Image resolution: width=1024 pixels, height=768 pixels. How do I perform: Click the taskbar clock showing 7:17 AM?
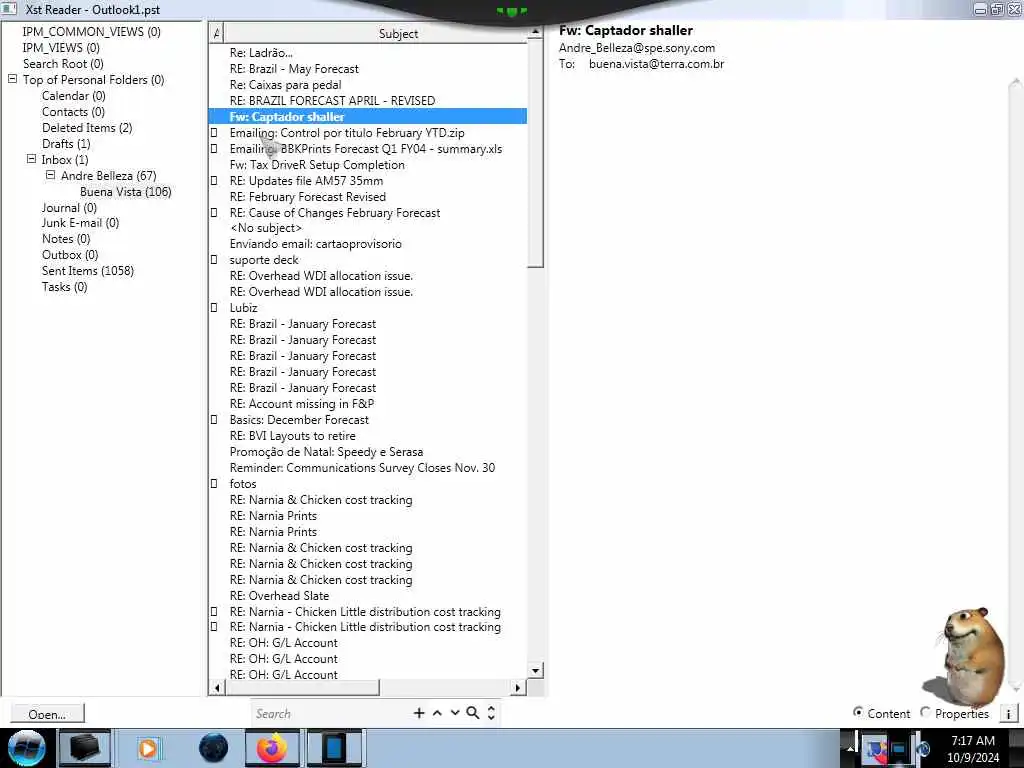tap(972, 748)
